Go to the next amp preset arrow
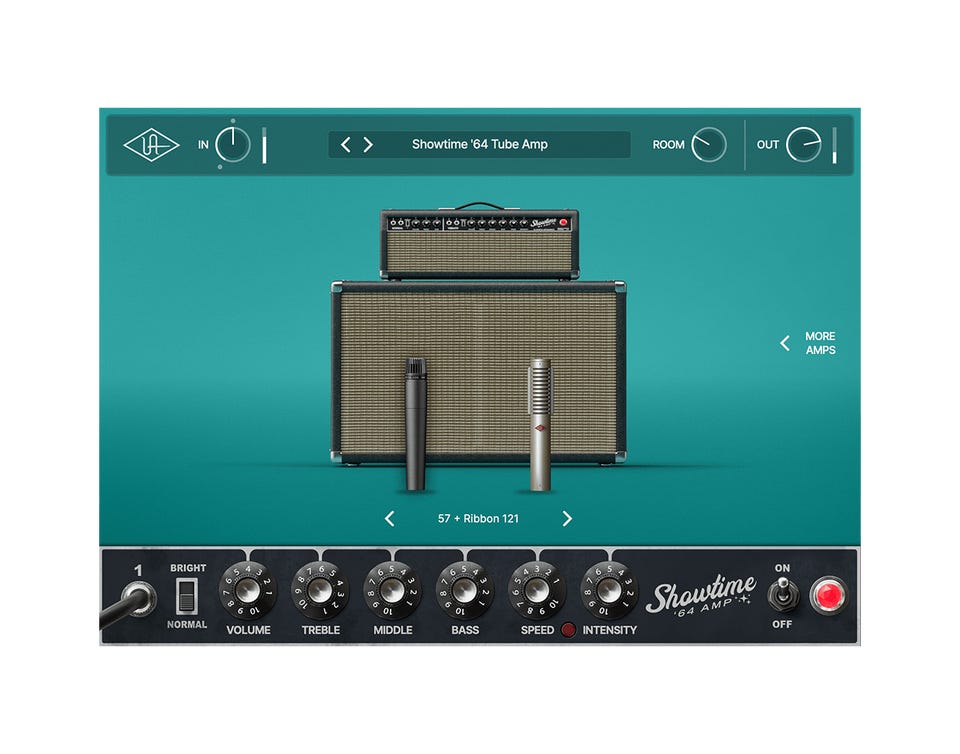The height and width of the screenshot is (754, 960). 368,144
